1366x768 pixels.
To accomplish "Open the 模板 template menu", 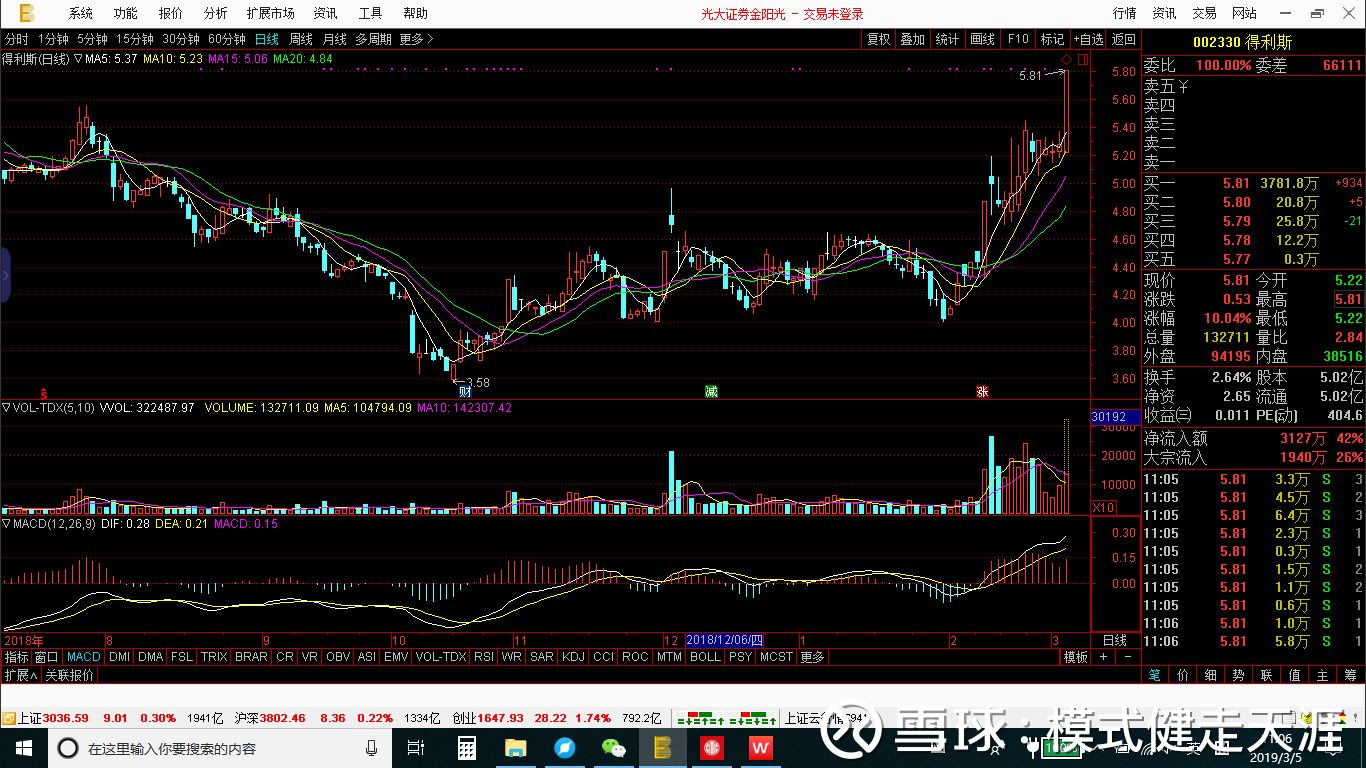I will [x=1075, y=657].
